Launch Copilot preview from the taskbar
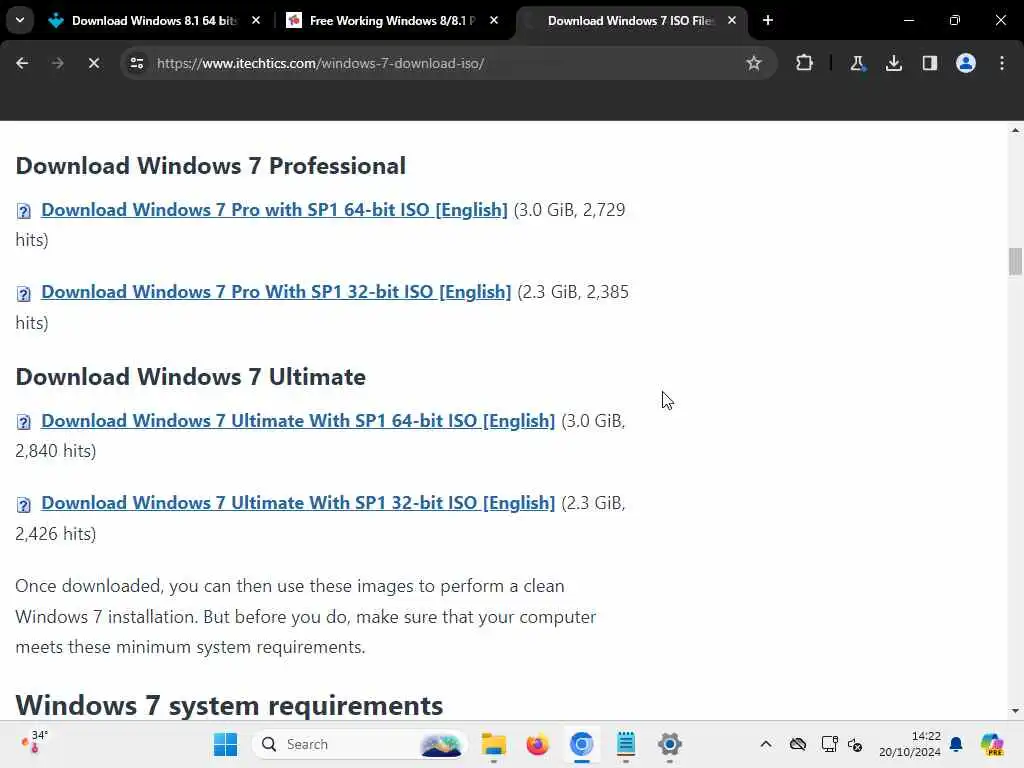 click(992, 744)
